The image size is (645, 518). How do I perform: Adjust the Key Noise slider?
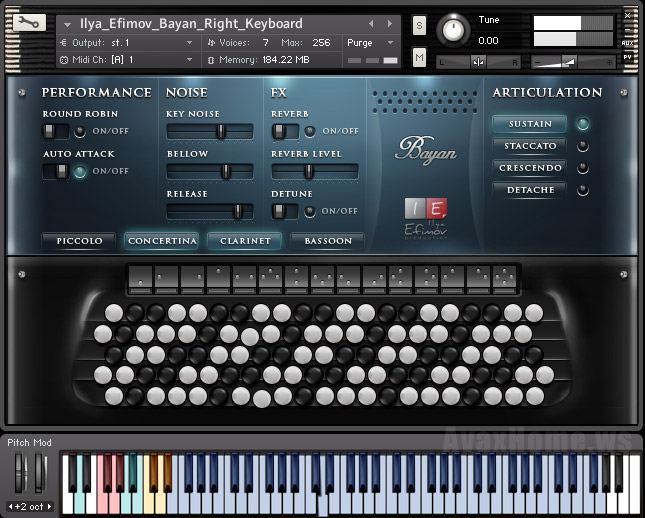(x=210, y=132)
